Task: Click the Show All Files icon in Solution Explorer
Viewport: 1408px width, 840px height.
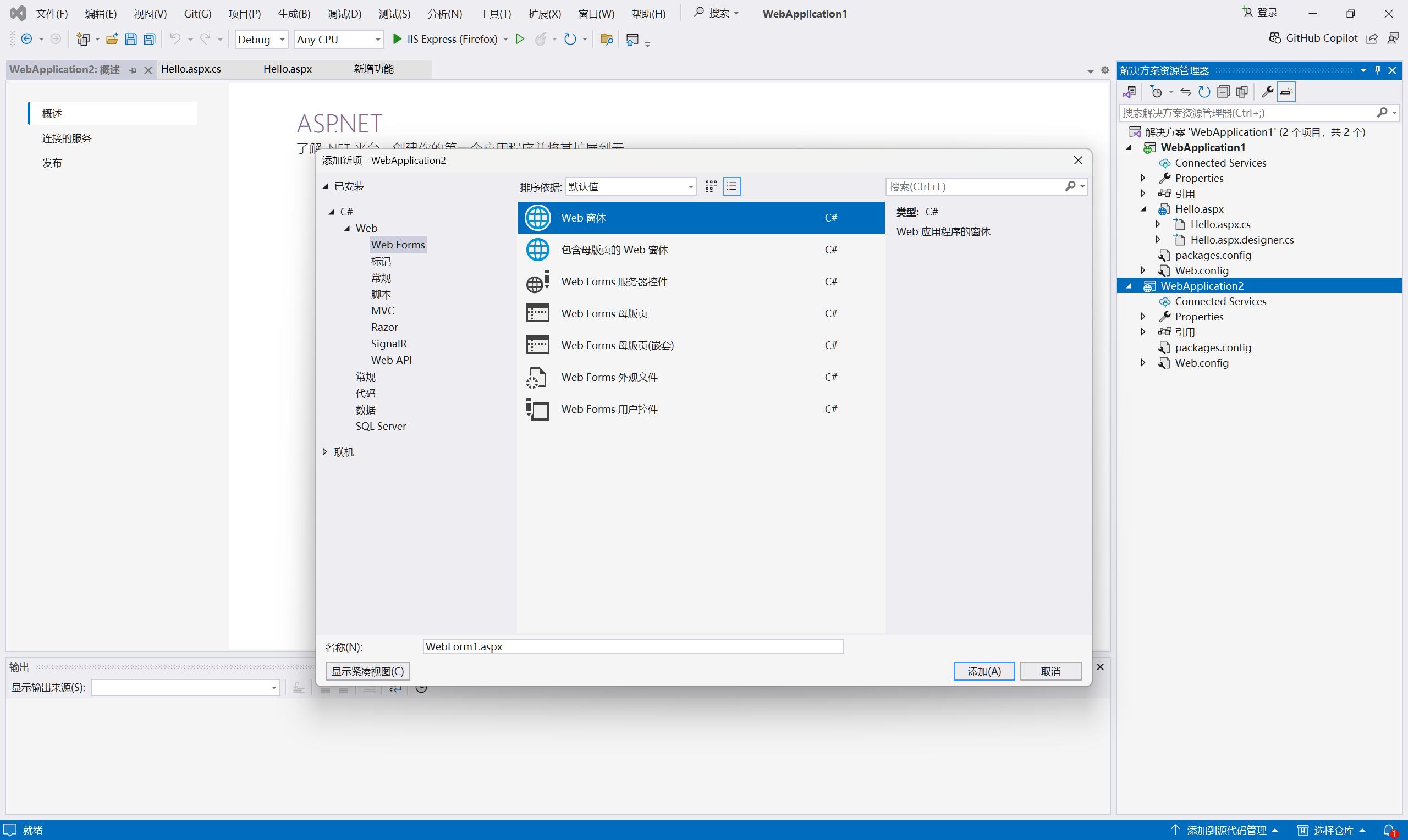Action: [1242, 92]
